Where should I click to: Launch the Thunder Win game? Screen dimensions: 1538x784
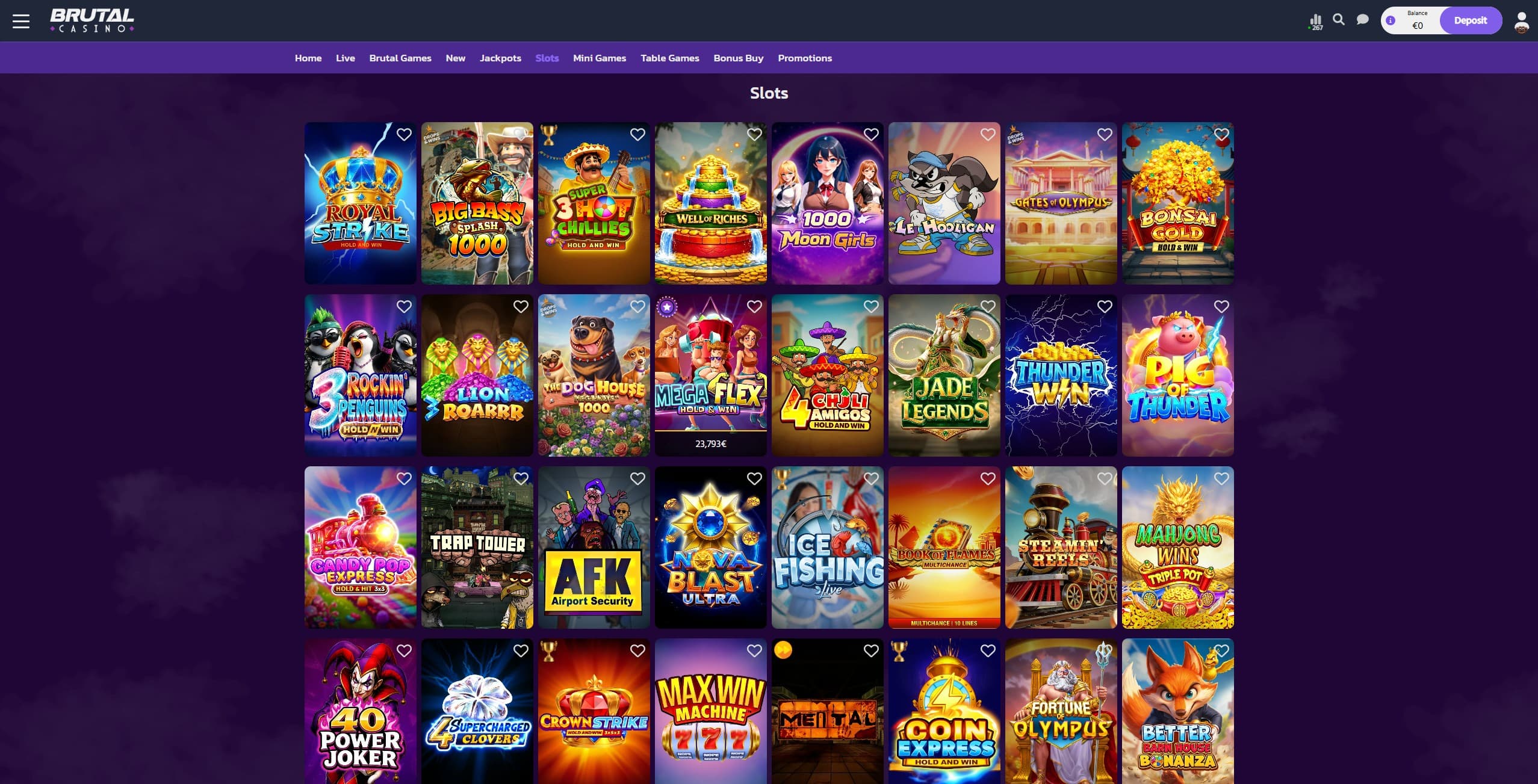tap(1061, 375)
